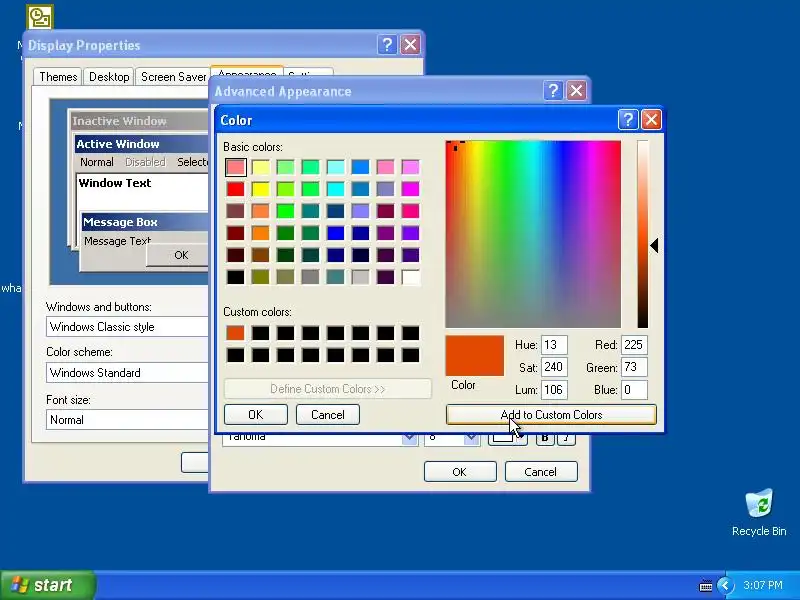The width and height of the screenshot is (800, 600).
Task: Close the Color dialog
Action: pos(652,120)
